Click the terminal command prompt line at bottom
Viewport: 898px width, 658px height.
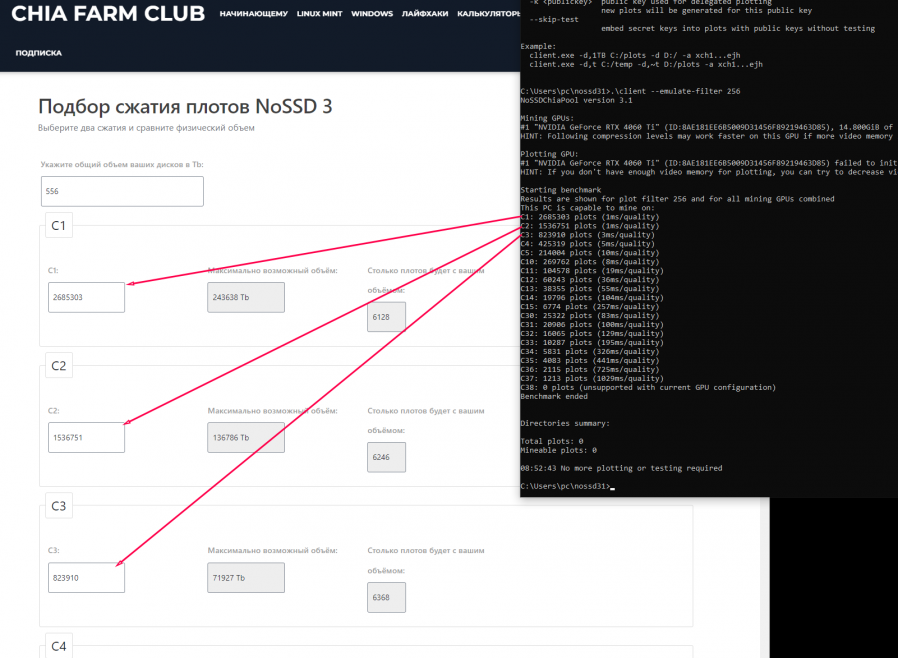coord(566,486)
